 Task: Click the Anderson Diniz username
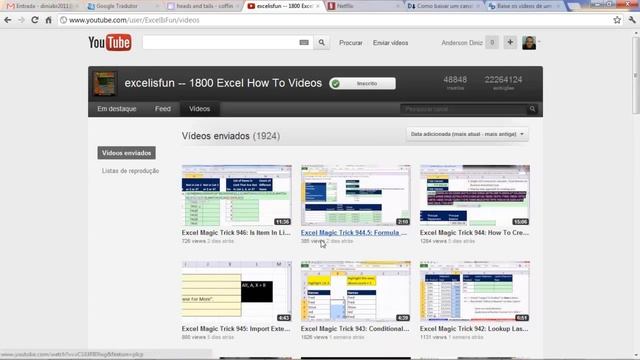point(462,43)
